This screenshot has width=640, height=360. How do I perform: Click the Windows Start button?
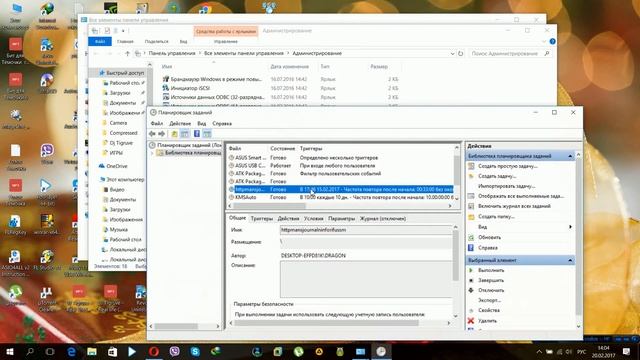[x=10, y=351]
